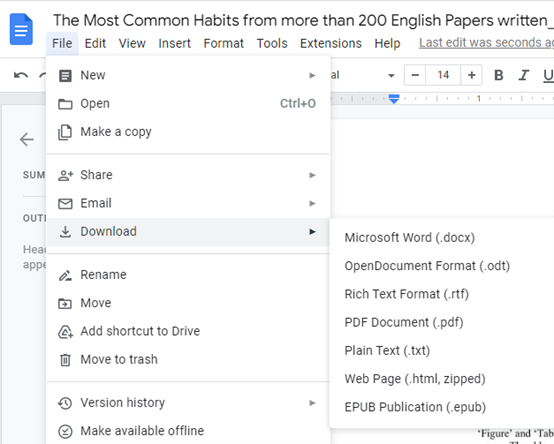This screenshot has height=444, width=554.
Task: Click the font size field showing 14
Action: click(x=443, y=75)
